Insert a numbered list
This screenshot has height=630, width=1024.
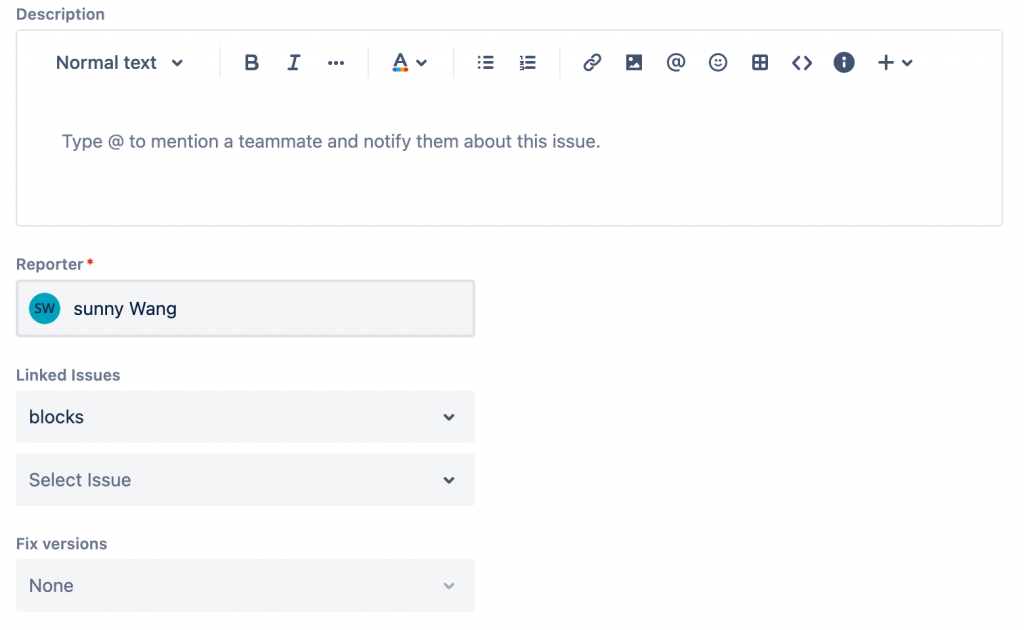528,63
